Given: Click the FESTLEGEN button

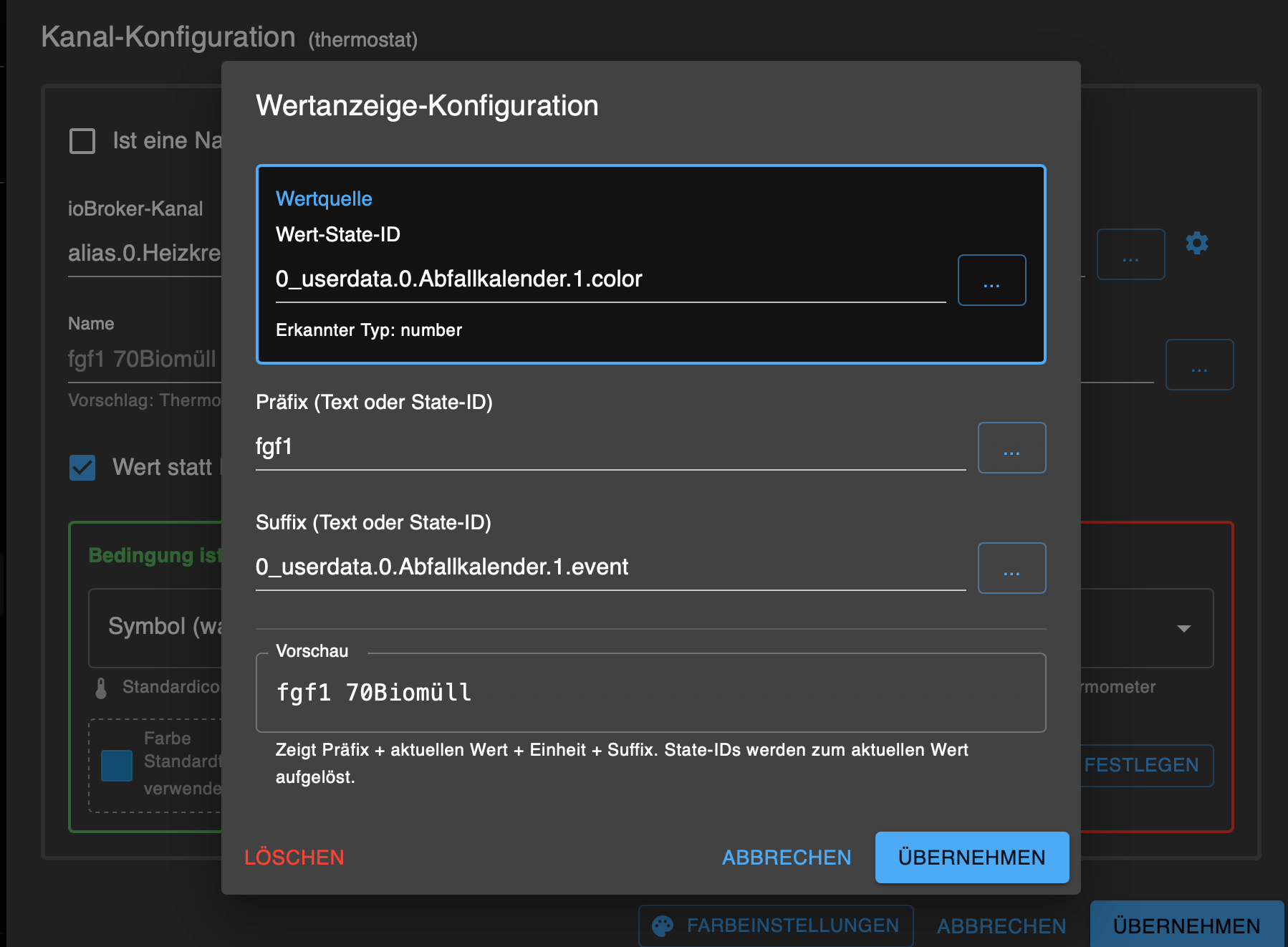Looking at the screenshot, I should coord(1140,765).
